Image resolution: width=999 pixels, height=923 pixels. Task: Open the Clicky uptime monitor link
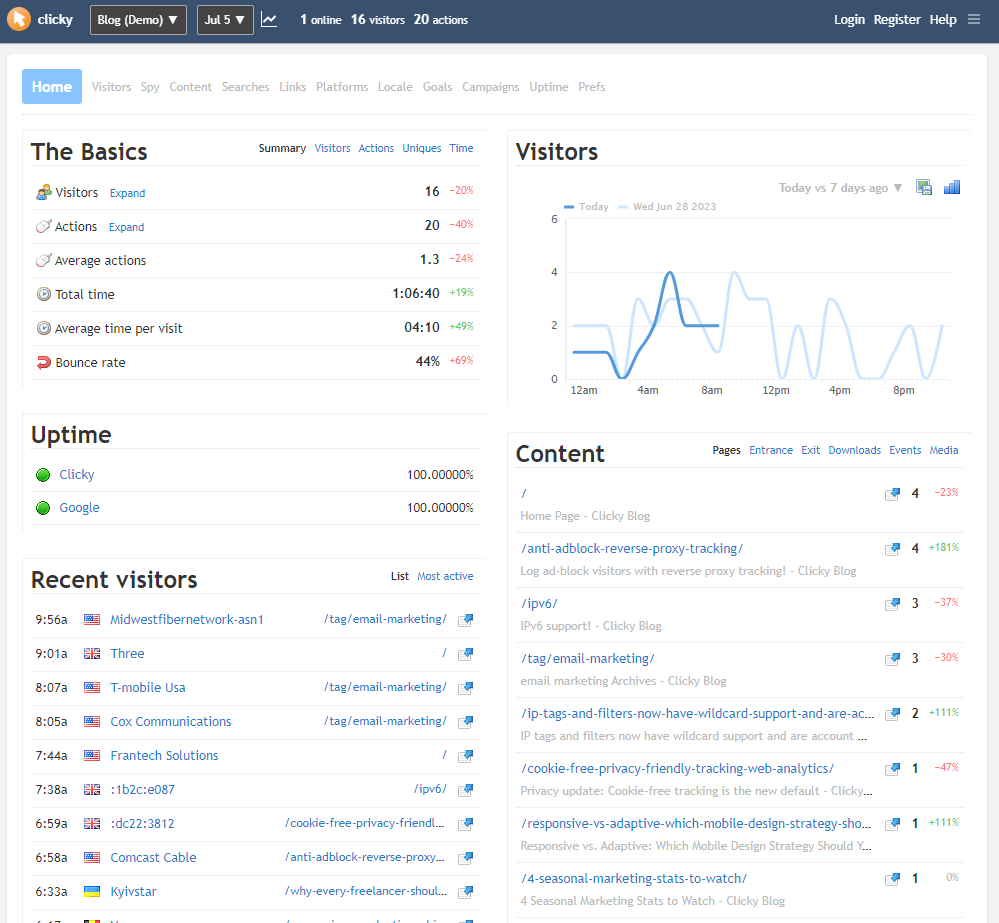tap(76, 475)
